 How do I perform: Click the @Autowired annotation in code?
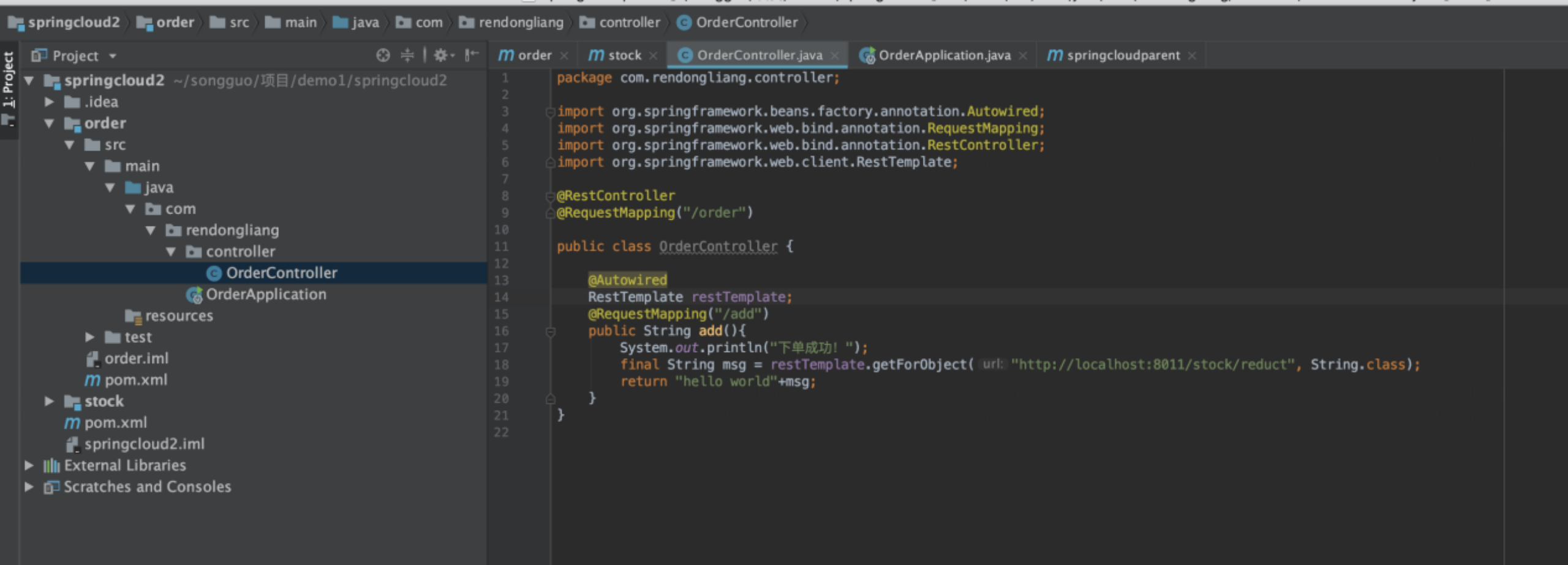click(x=627, y=280)
